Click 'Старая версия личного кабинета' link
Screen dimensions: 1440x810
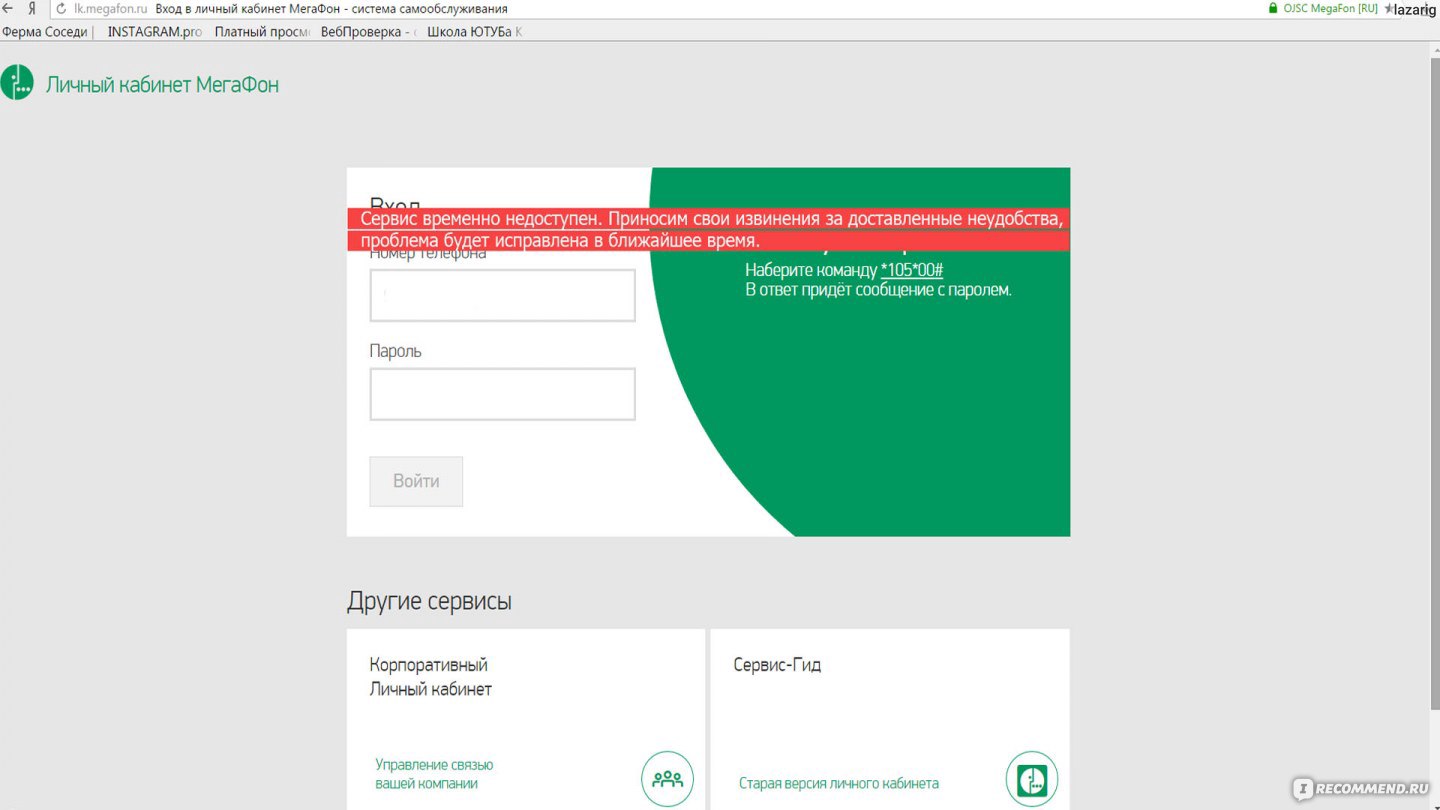pos(839,783)
